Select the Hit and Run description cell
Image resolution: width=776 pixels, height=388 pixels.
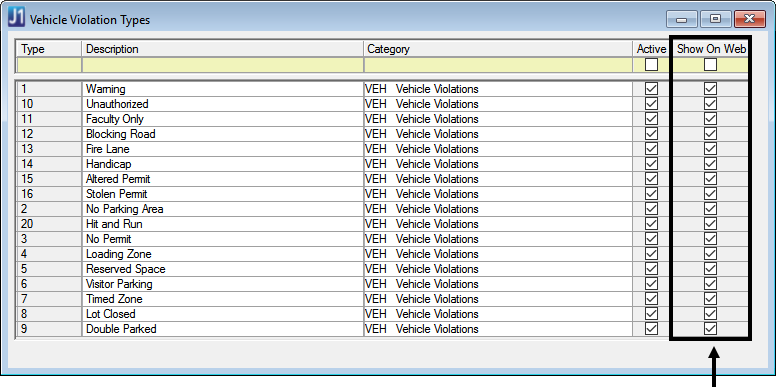click(222, 224)
